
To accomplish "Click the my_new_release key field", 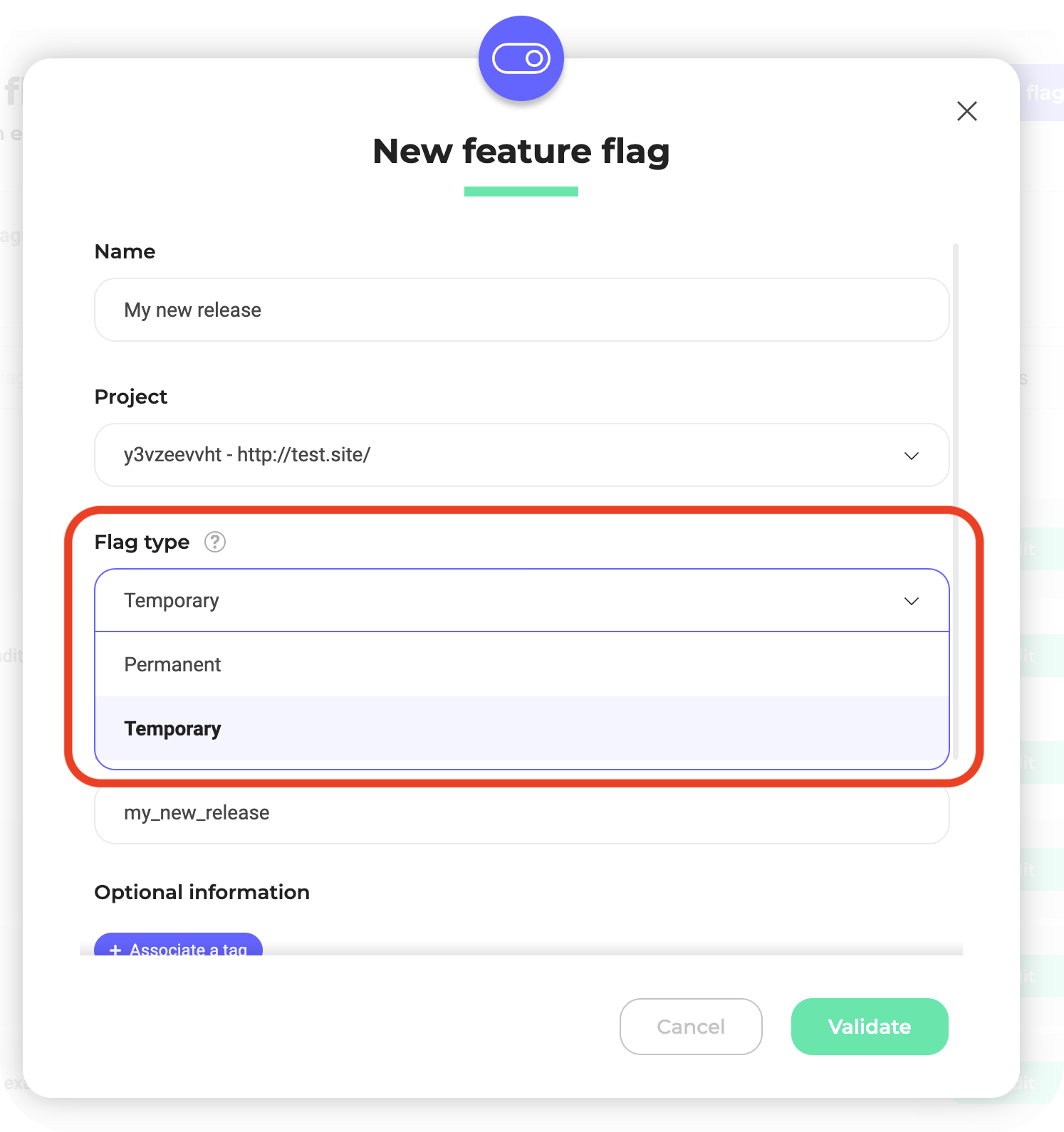I will click(x=521, y=813).
